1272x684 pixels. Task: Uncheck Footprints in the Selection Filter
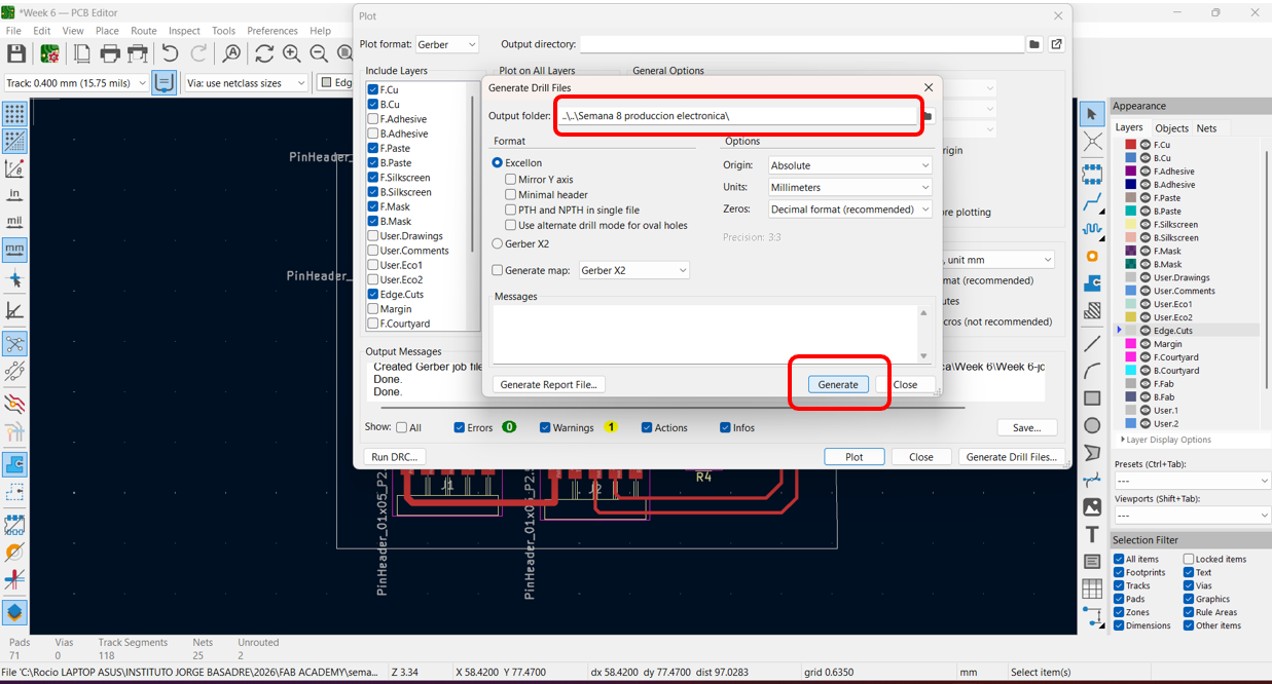[x=1119, y=573]
